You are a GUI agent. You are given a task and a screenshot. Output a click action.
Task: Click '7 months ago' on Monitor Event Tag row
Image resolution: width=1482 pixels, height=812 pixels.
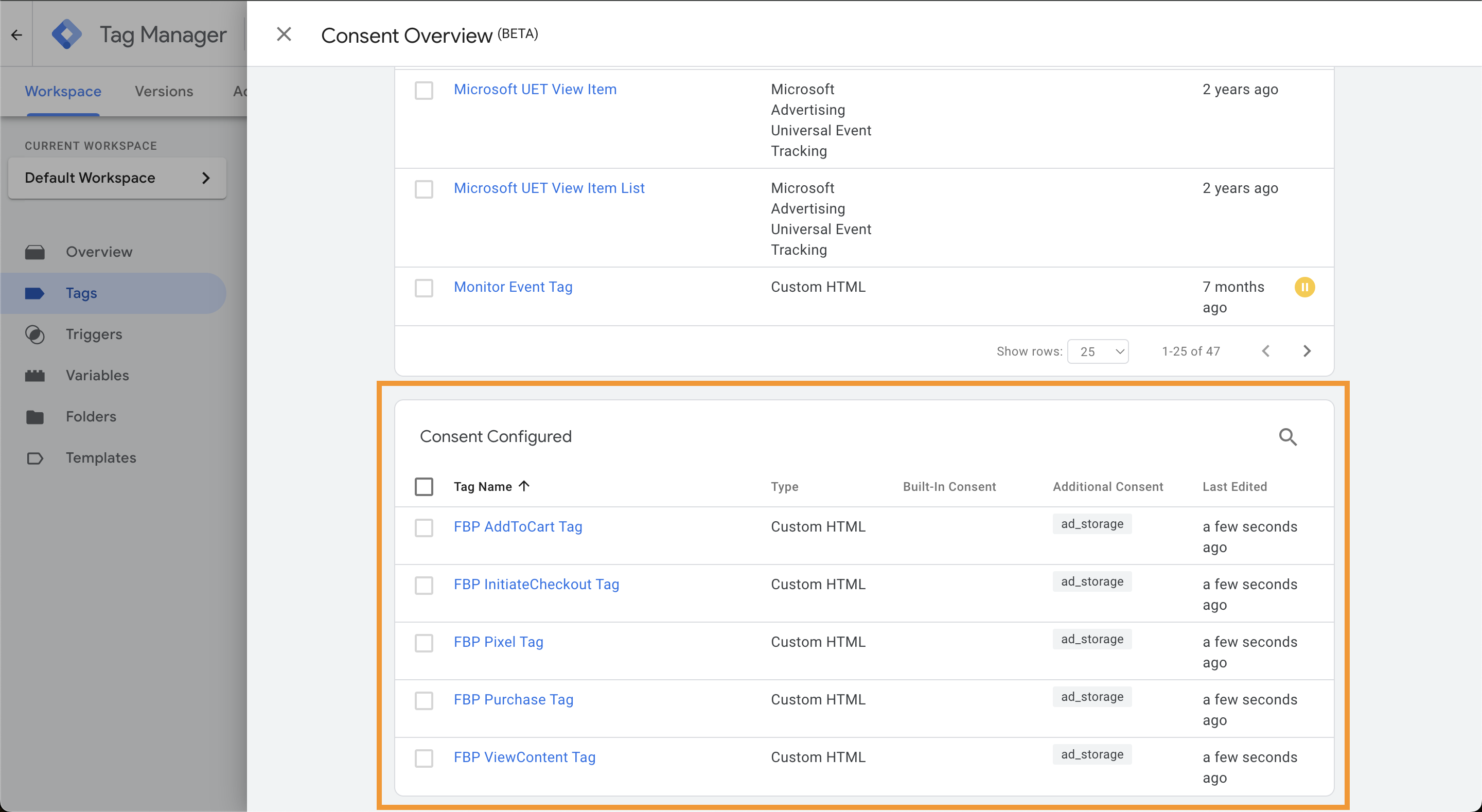point(1233,297)
